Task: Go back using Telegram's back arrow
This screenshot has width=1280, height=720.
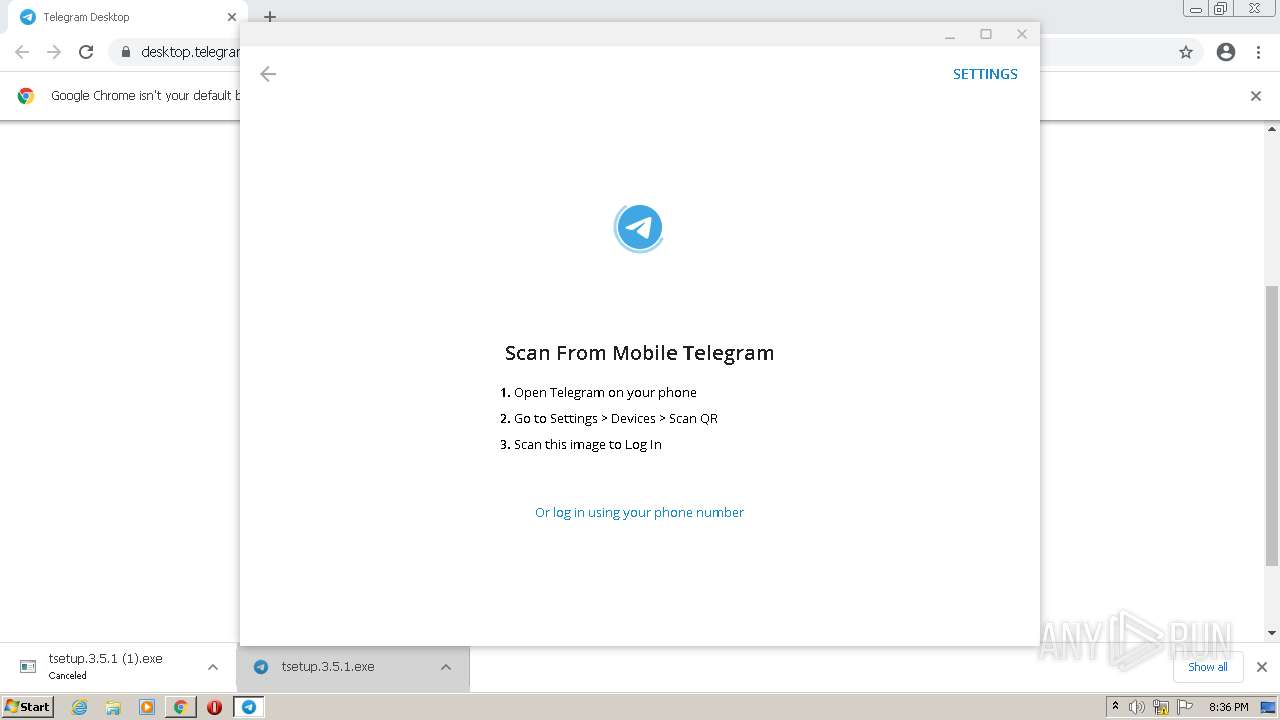Action: coord(268,74)
